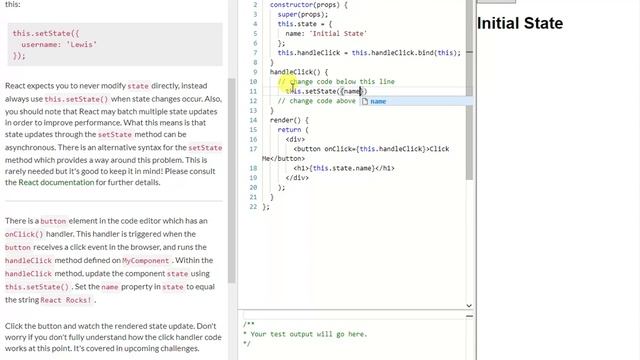Click the file icon beside autocomplete 'name'
The width and height of the screenshot is (640, 360).
(x=365, y=101)
